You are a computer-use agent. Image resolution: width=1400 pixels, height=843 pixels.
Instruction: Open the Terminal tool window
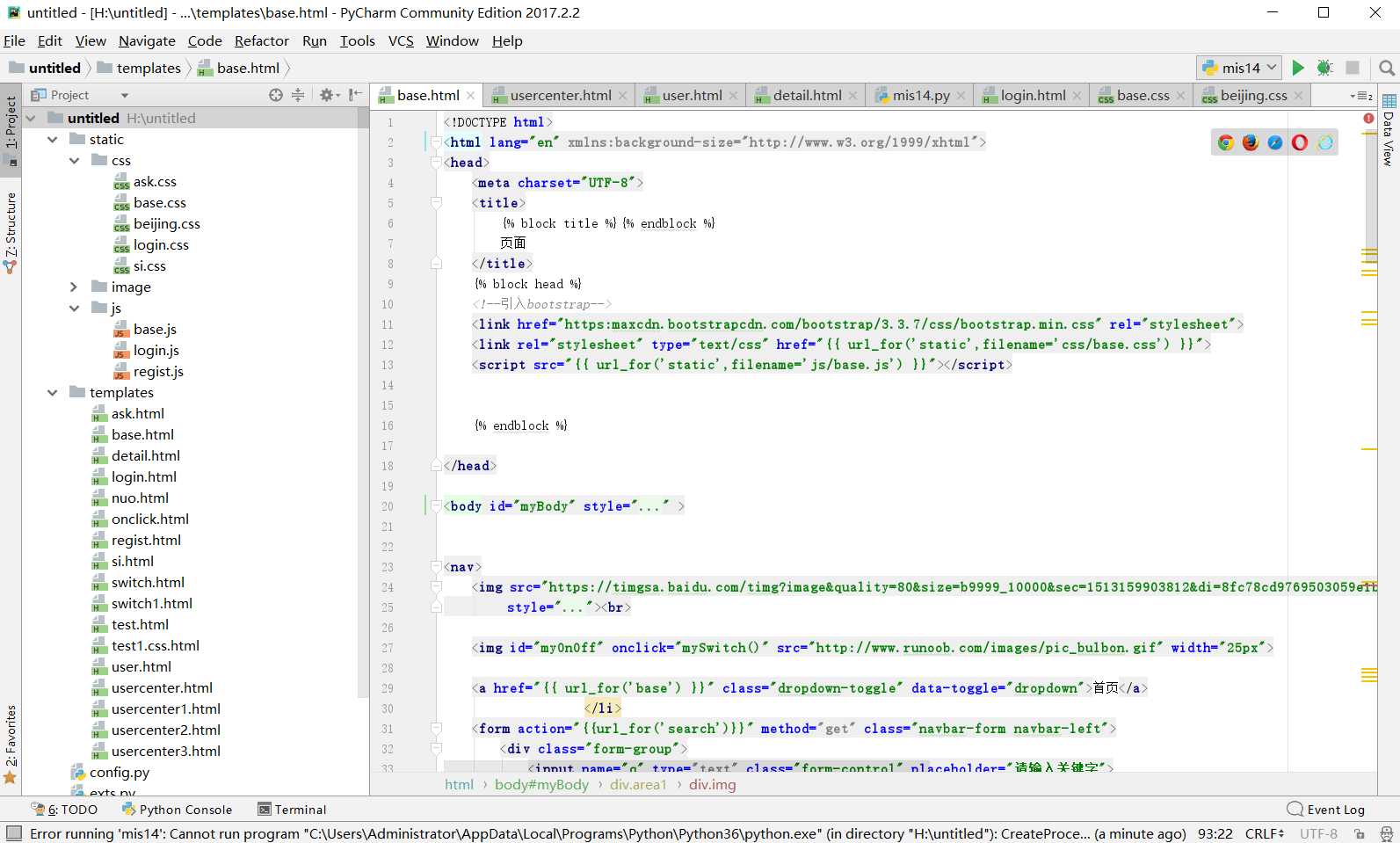(292, 810)
